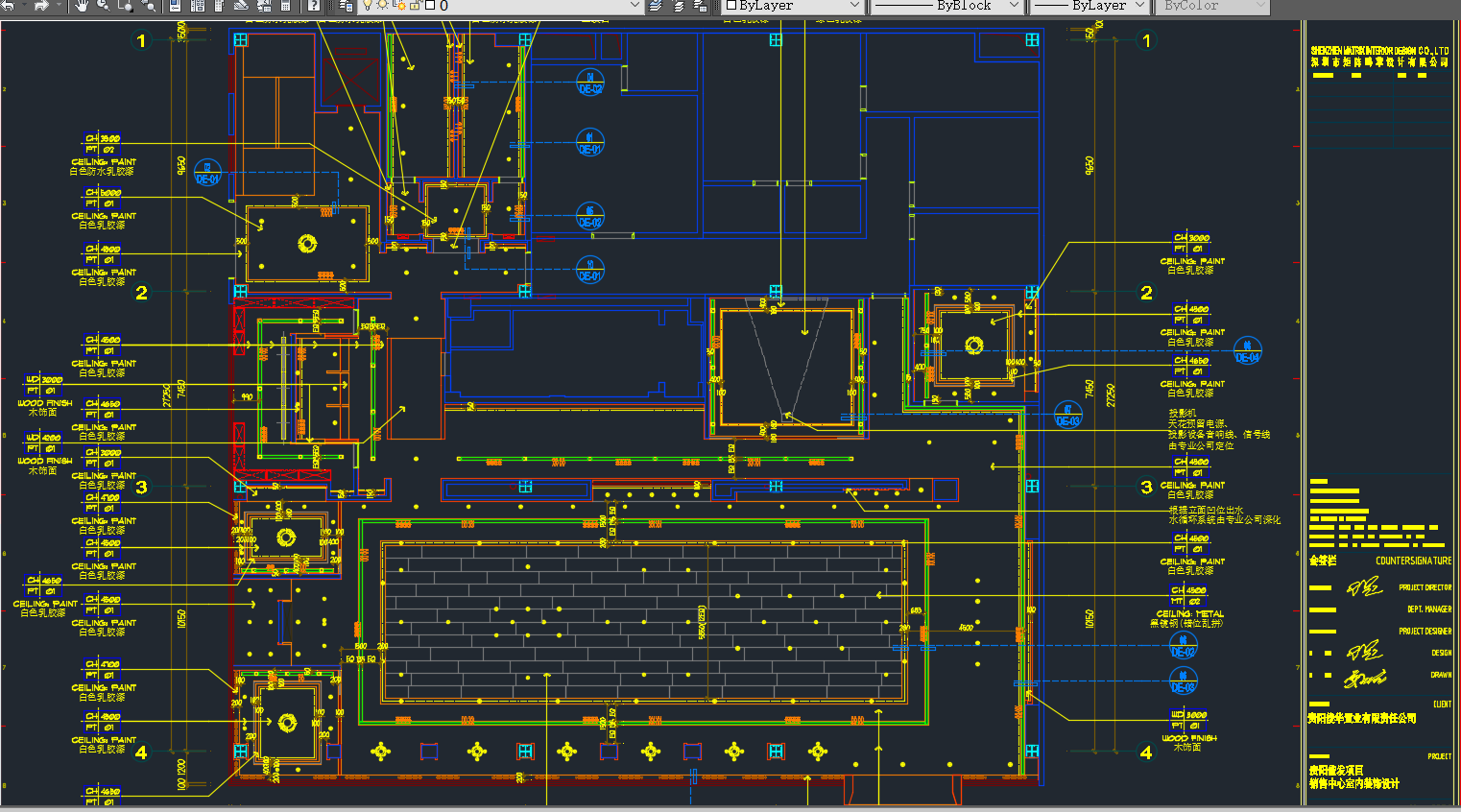This screenshot has width=1461, height=812.
Task: Click the DE-04 detail callout bubble
Action: pos(1247,352)
